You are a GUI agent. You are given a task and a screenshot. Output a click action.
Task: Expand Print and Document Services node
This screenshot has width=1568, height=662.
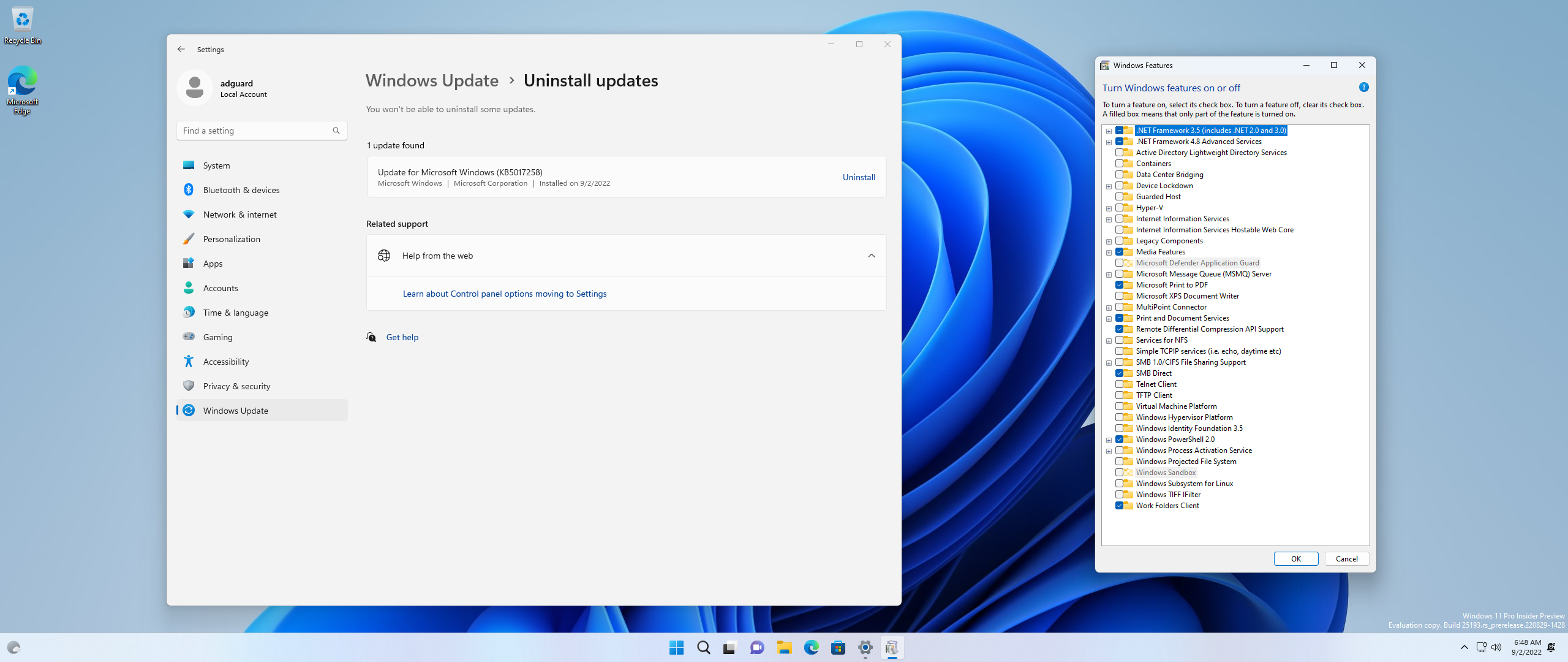click(x=1109, y=319)
